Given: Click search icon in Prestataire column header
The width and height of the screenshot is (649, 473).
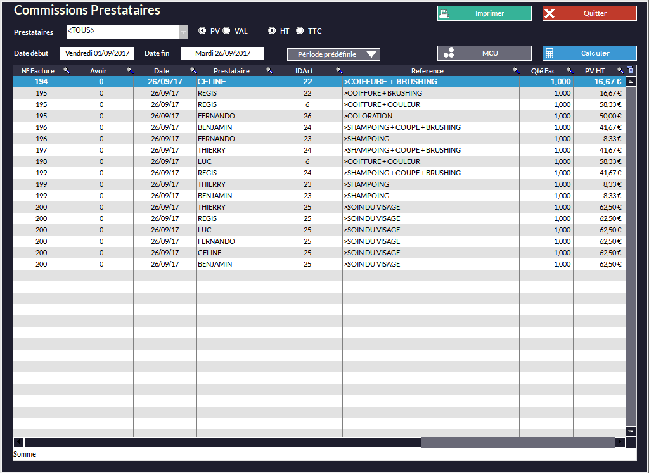Looking at the screenshot, I should tap(269, 71).
